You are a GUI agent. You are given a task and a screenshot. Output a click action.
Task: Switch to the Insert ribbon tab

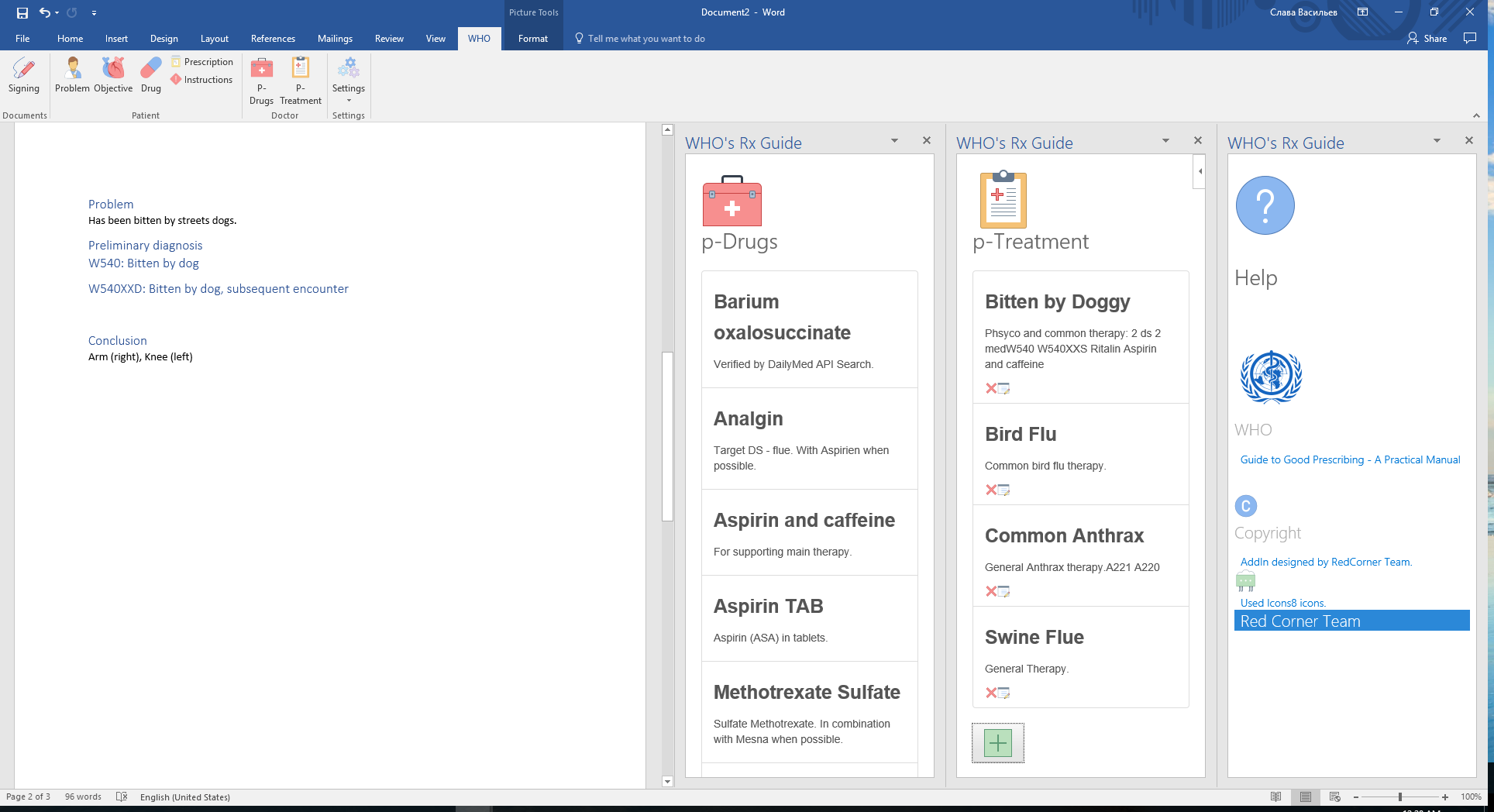tap(116, 39)
